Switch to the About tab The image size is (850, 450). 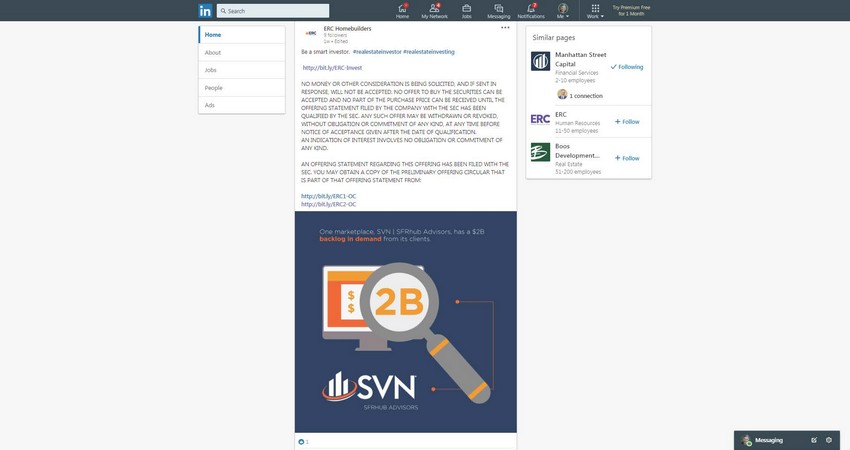tap(213, 53)
